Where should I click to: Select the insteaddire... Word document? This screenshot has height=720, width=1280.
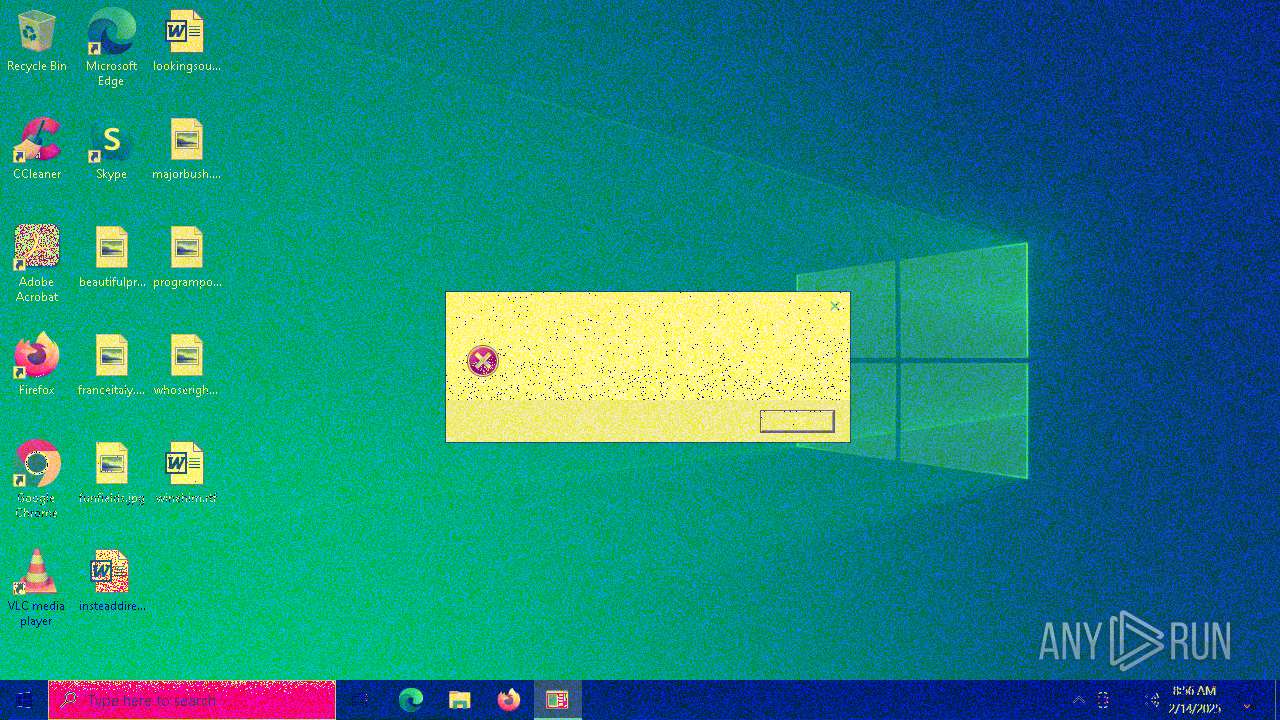pos(112,582)
